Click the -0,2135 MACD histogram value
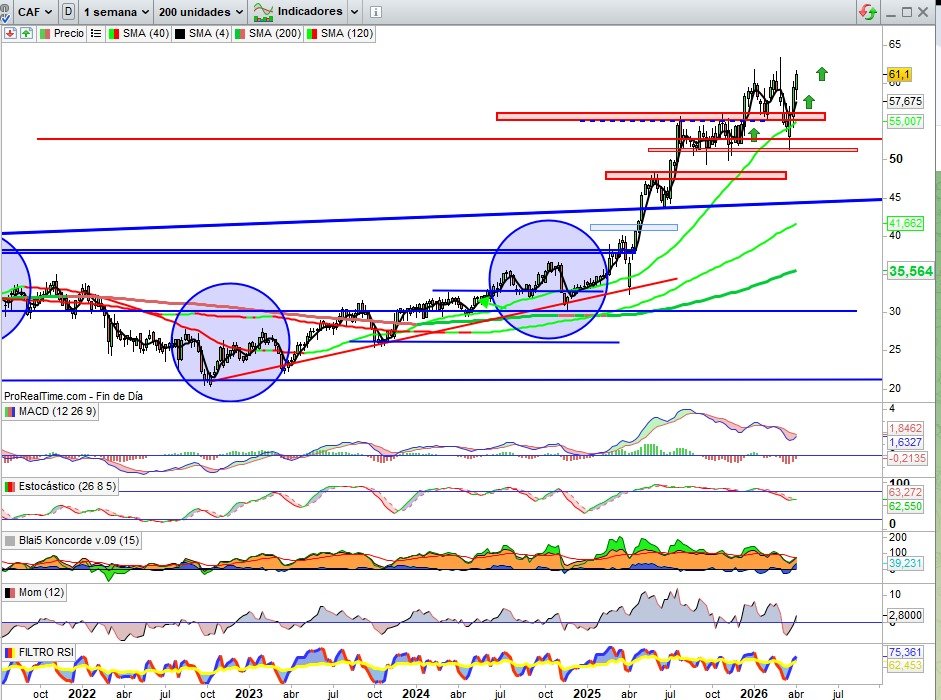This screenshot has width=941, height=700. click(907, 458)
